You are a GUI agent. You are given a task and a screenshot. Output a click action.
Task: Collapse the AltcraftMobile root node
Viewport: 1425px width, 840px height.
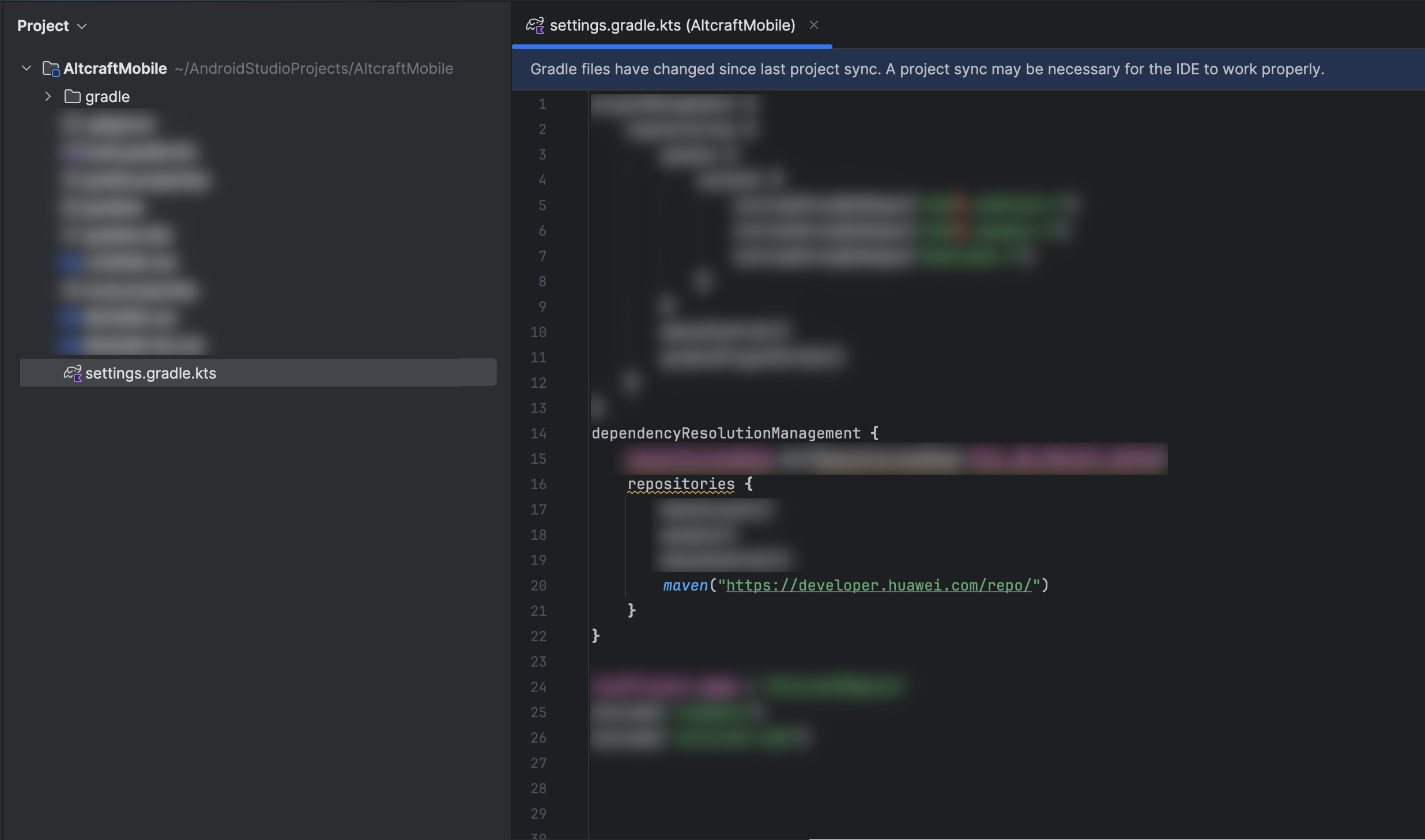tap(27, 69)
